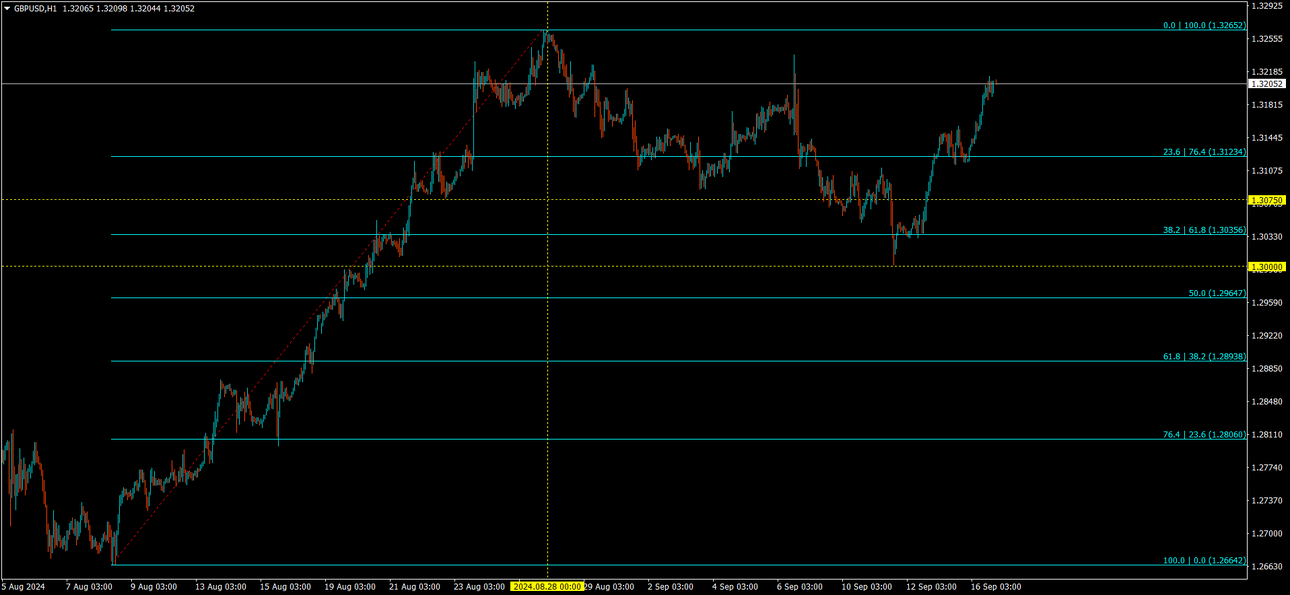
Task: Click the 1.27740 value on price axis
Action: (x=1267, y=468)
